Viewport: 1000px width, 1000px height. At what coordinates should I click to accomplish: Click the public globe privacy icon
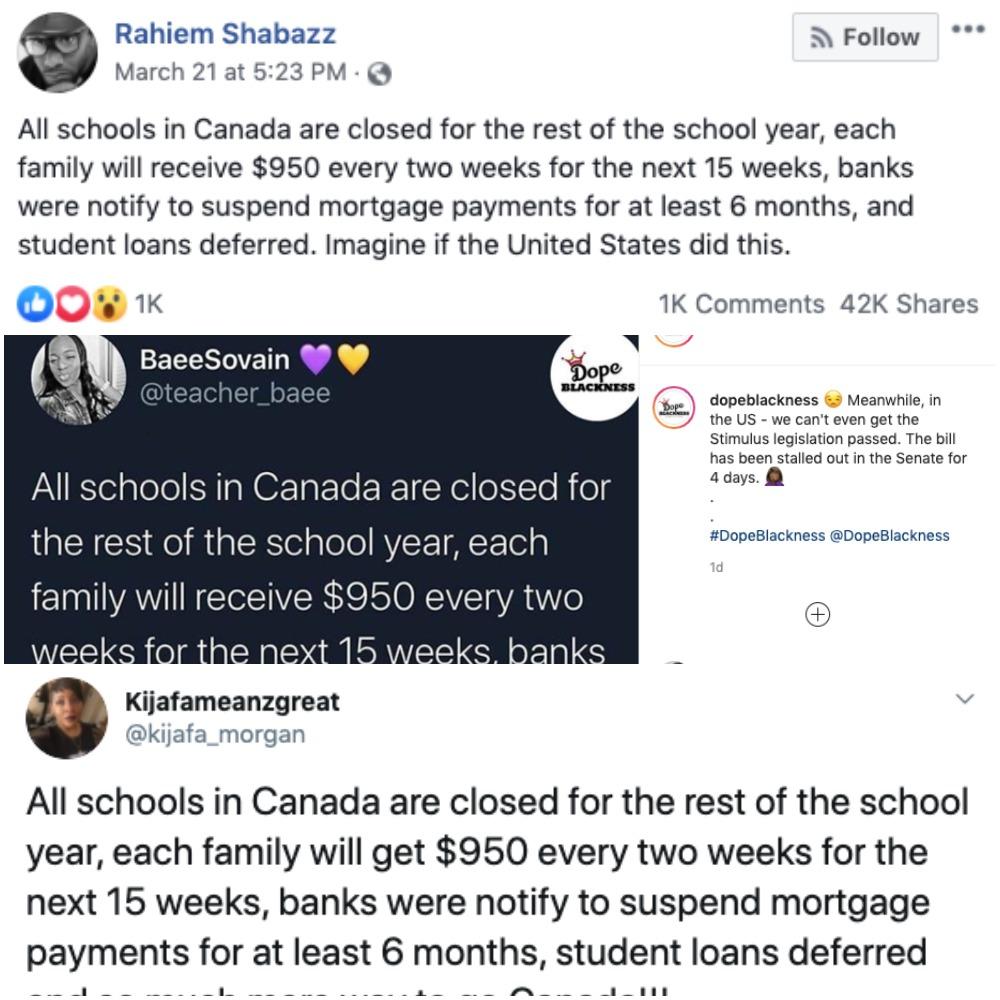[379, 74]
